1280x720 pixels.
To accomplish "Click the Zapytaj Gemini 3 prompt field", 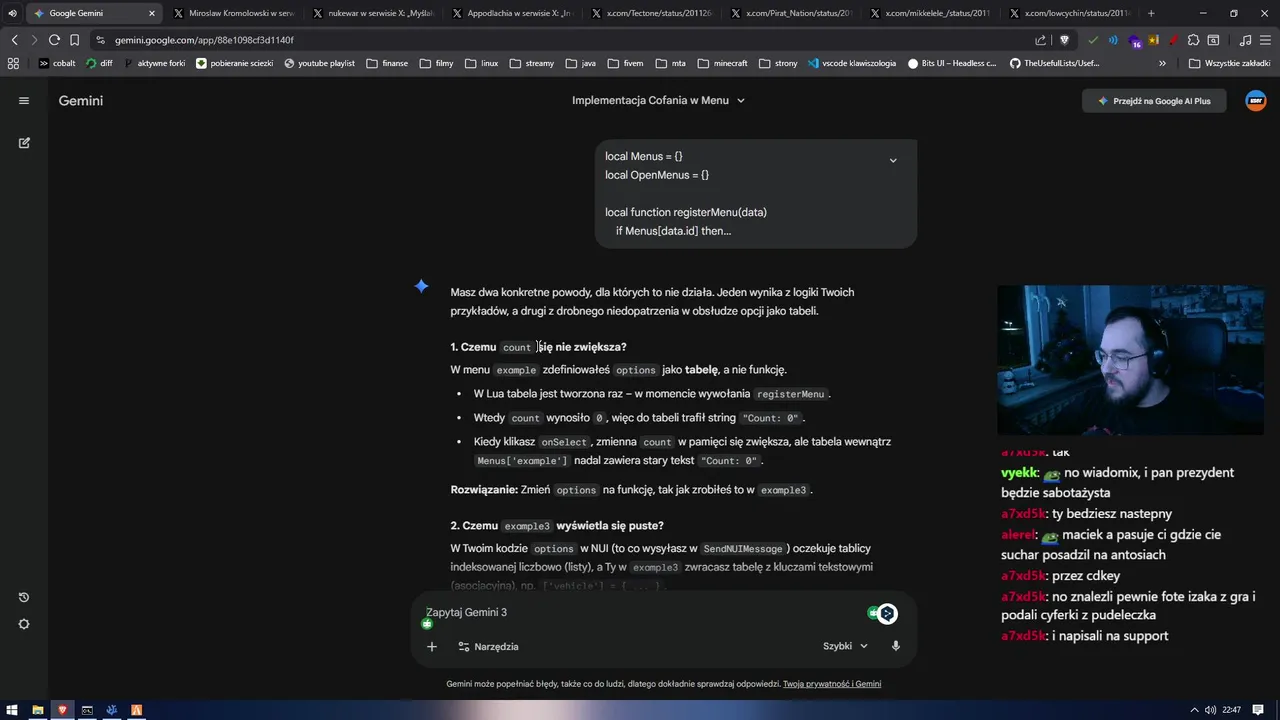I will (x=640, y=612).
